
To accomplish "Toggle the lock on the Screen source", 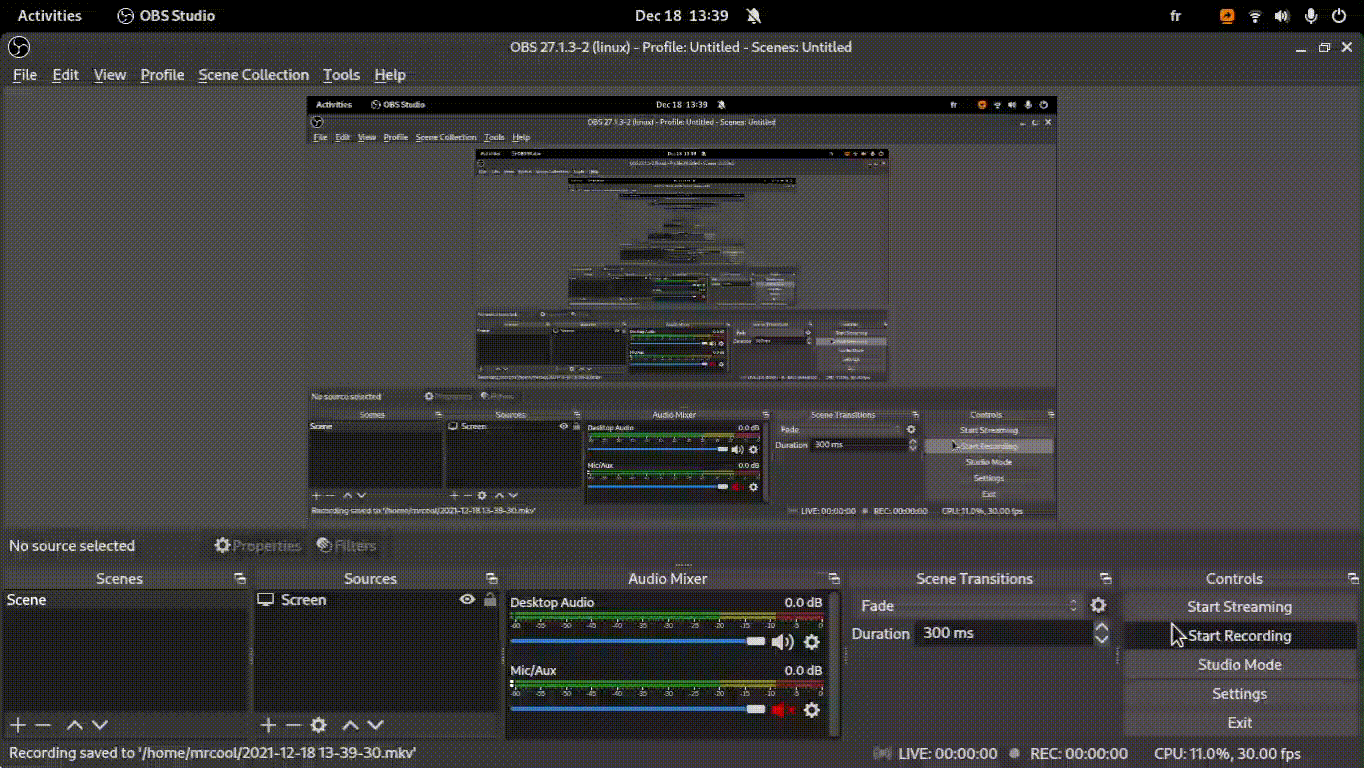I will (490, 599).
